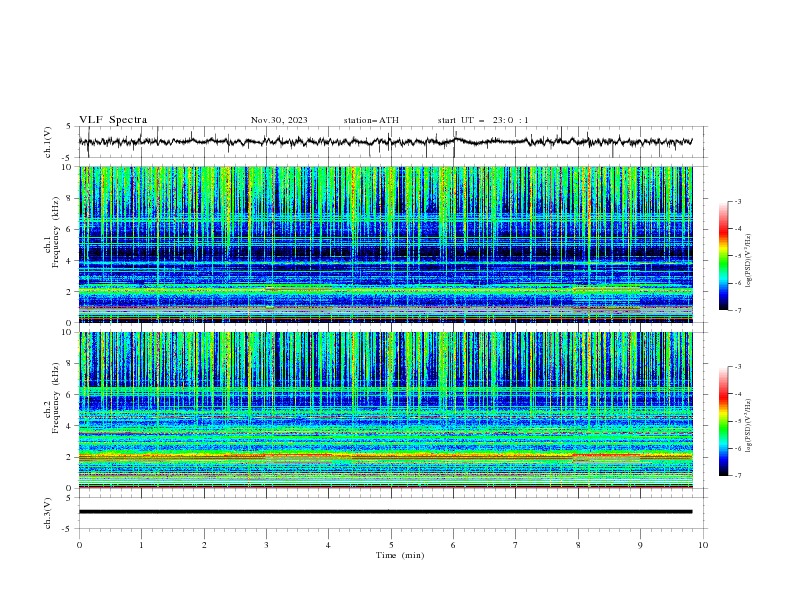The width and height of the screenshot is (792, 612).
Task: Click the 'Time (min)' axis label
Action: [x=400, y=555]
